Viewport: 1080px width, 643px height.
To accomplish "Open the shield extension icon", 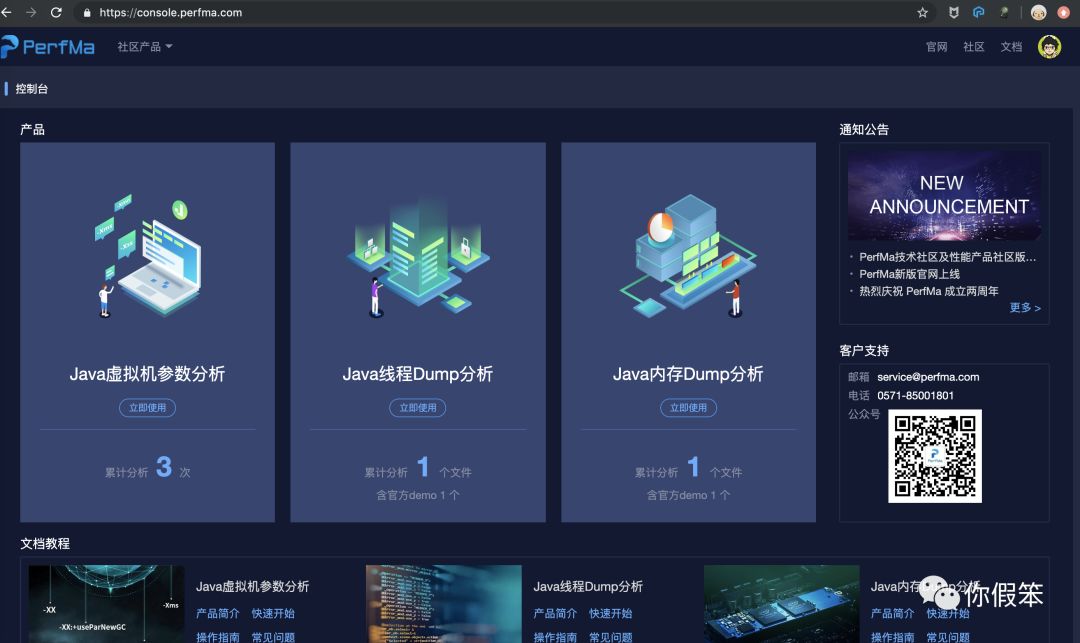I will click(x=953, y=13).
